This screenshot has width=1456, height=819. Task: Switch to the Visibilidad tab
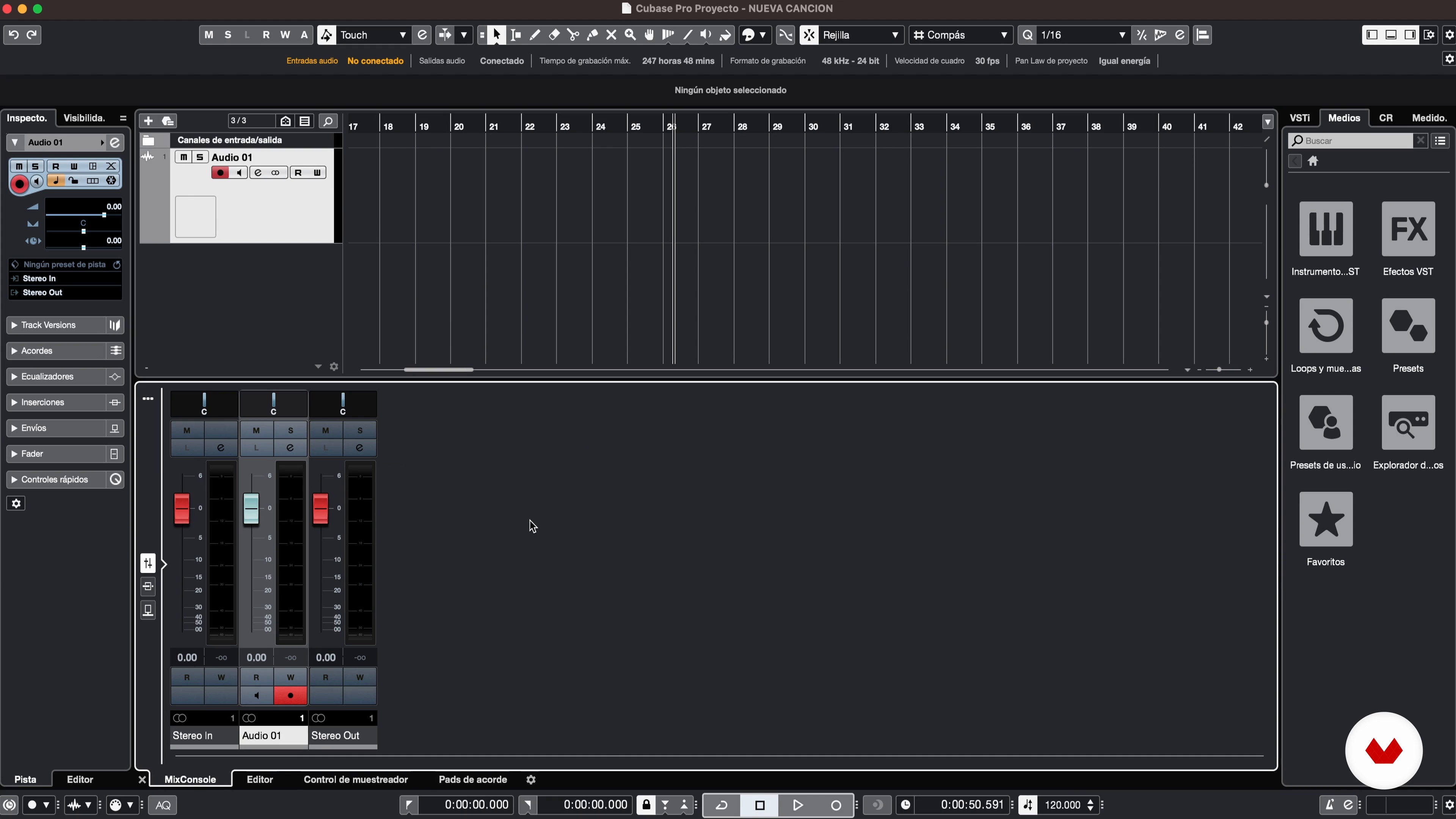(x=84, y=118)
